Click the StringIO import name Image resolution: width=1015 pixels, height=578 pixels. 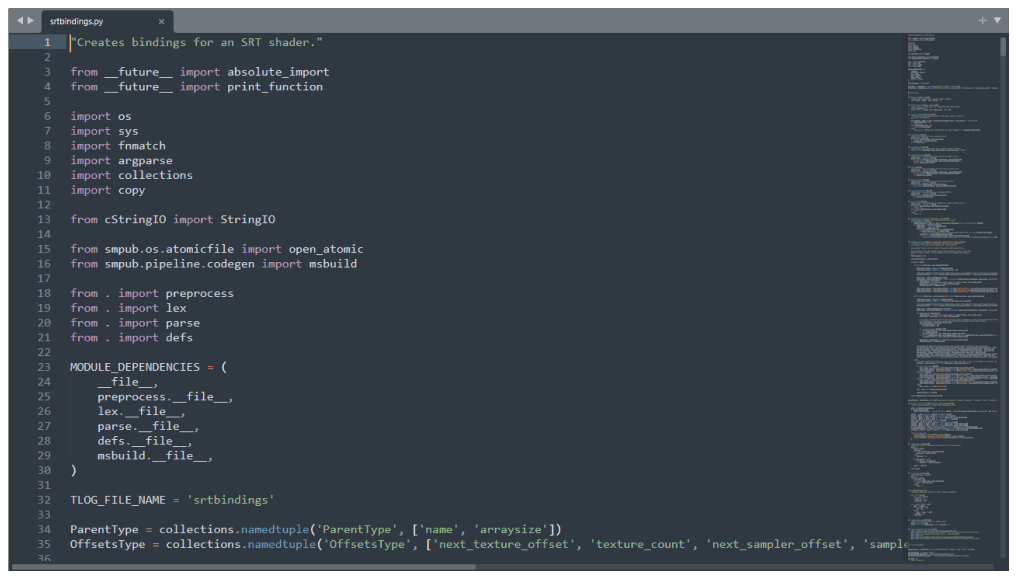[x=248, y=219]
